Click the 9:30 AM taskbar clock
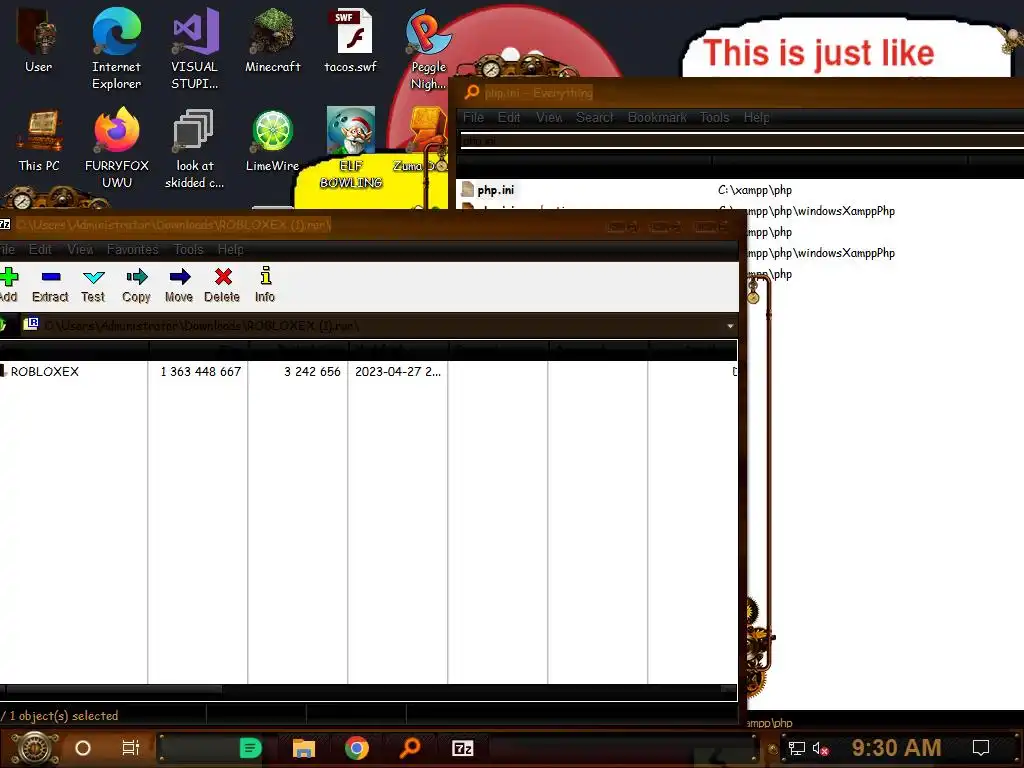Viewport: 1024px width, 768px height. coord(897,748)
